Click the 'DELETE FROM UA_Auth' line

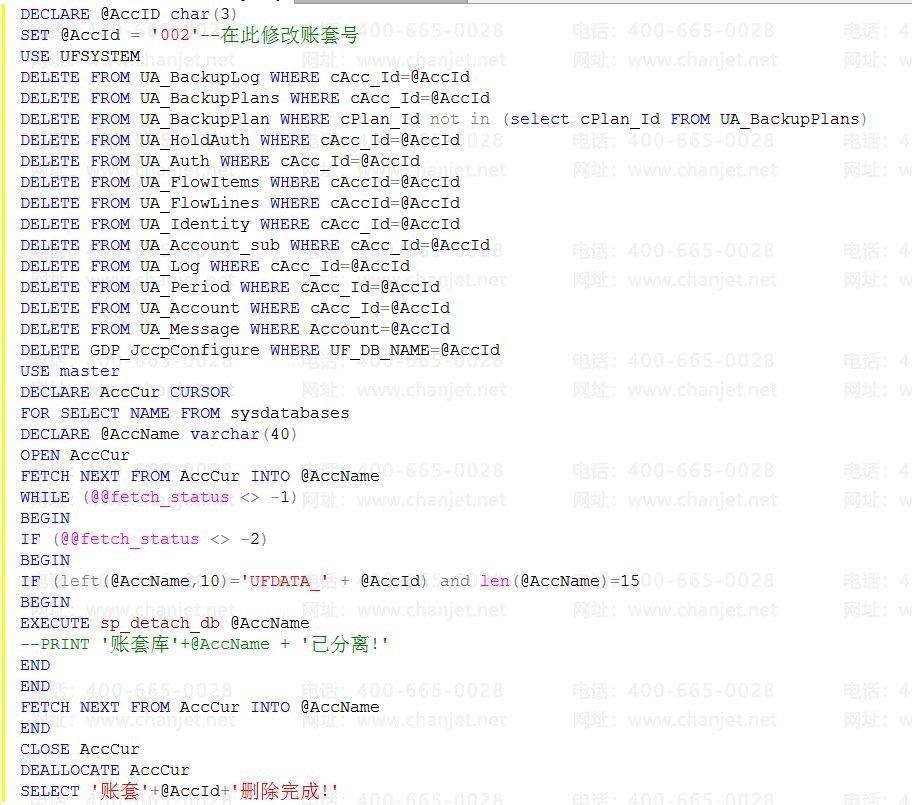coord(220,161)
